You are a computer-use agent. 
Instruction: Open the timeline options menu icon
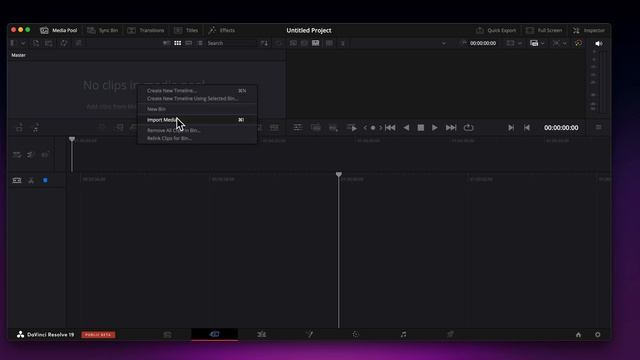coord(598,127)
